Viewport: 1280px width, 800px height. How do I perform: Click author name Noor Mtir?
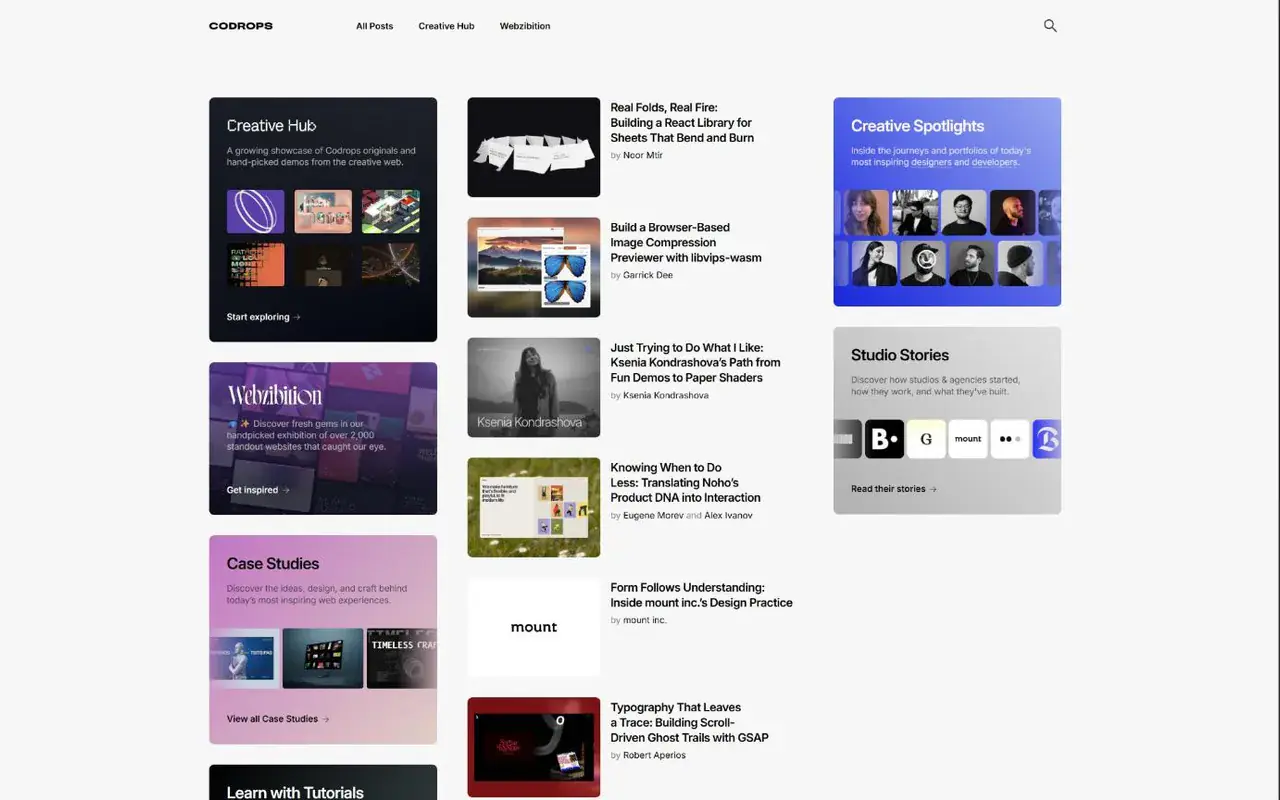[643, 155]
